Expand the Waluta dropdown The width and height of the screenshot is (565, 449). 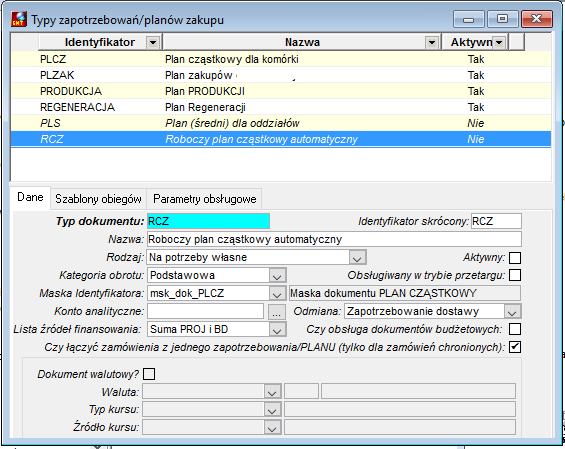pos(272,392)
